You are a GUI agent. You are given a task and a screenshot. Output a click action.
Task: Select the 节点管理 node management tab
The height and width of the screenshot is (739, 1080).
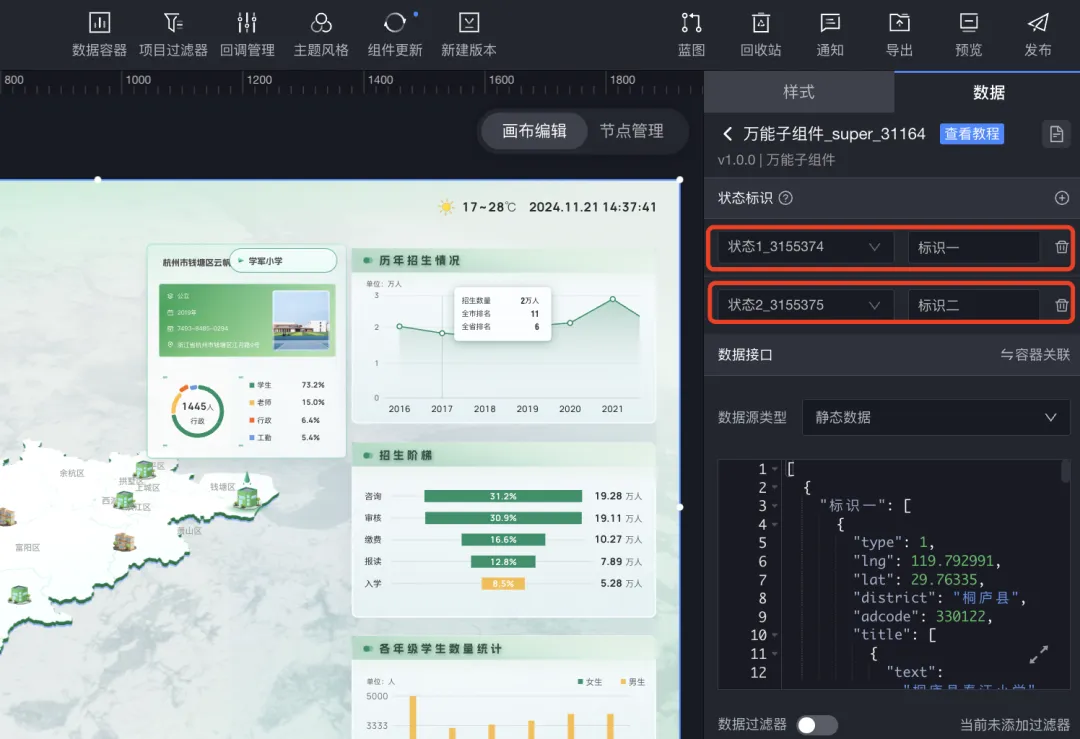coord(632,131)
